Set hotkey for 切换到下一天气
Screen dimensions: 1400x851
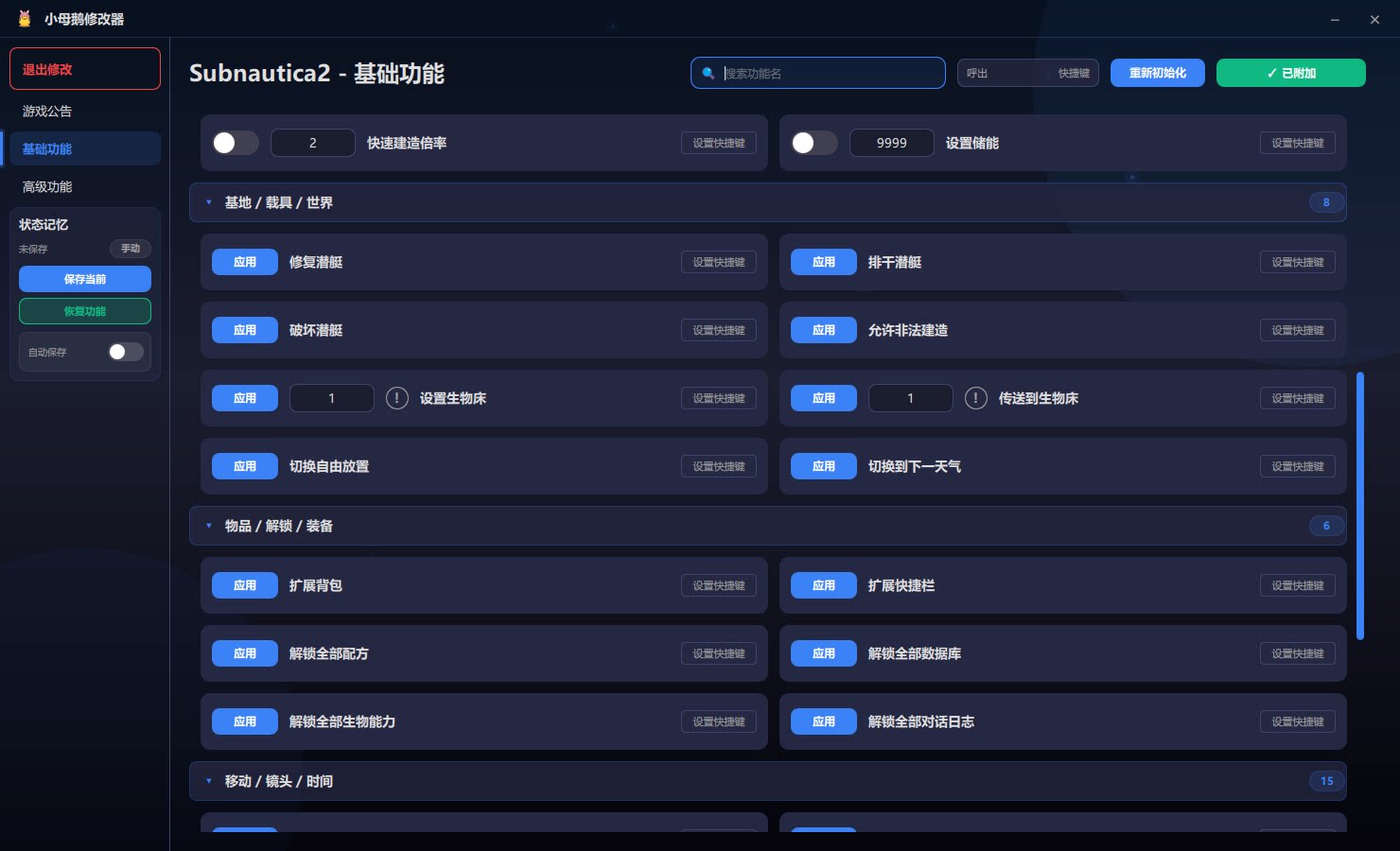click(1298, 466)
